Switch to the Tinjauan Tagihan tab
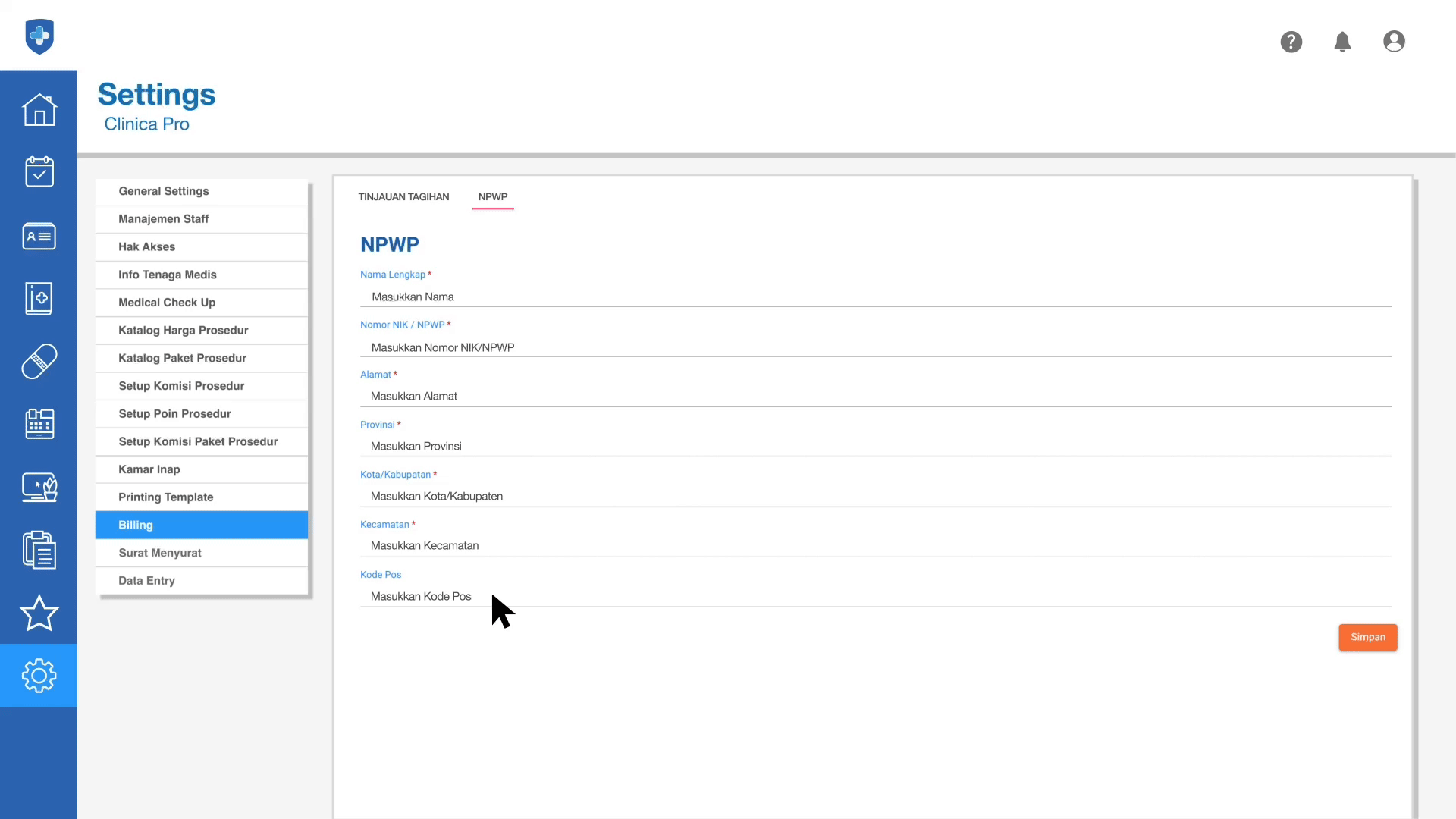Viewport: 1456px width, 819px height. (403, 196)
